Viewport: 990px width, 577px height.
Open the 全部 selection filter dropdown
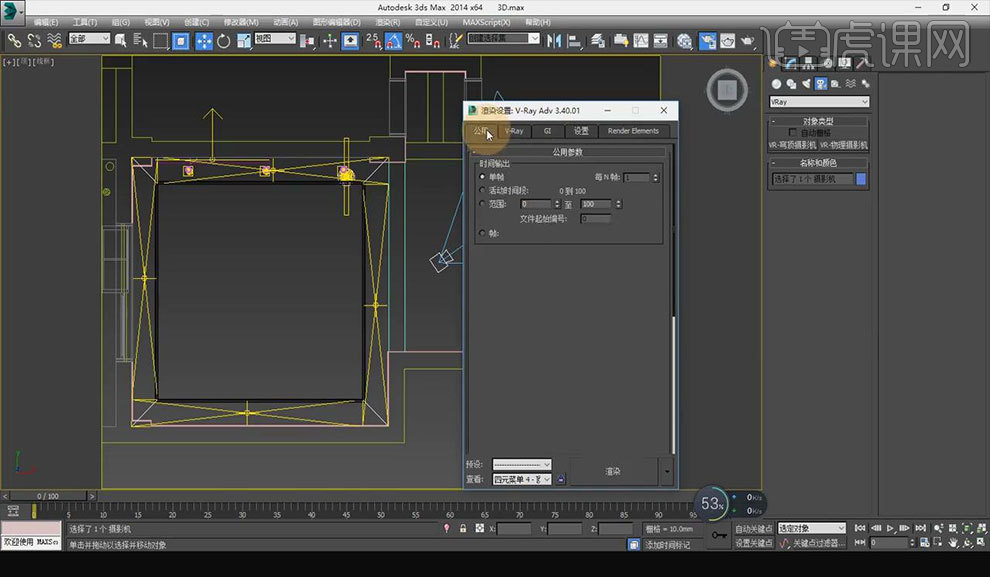pos(89,39)
